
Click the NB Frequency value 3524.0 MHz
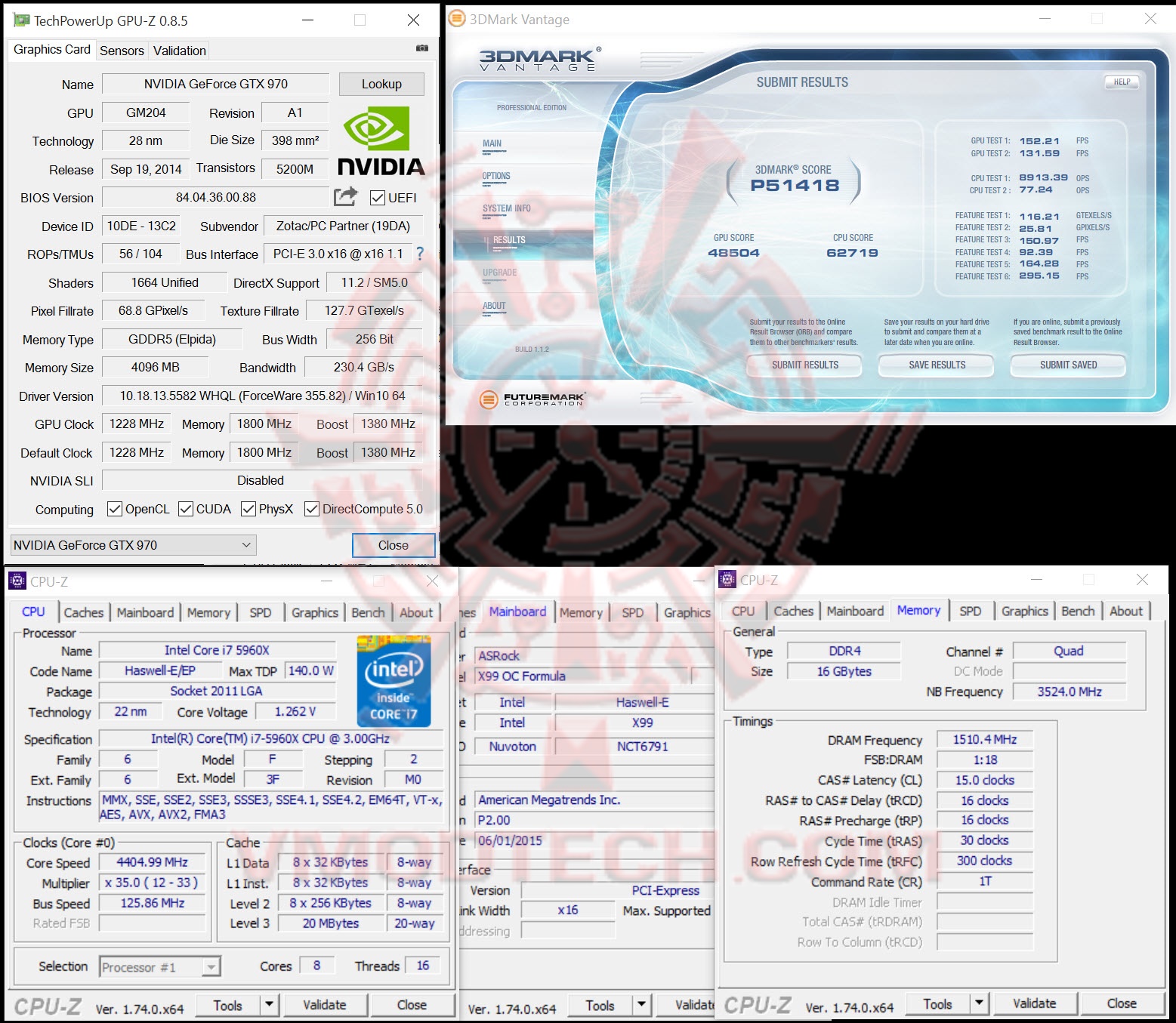pos(1070,692)
